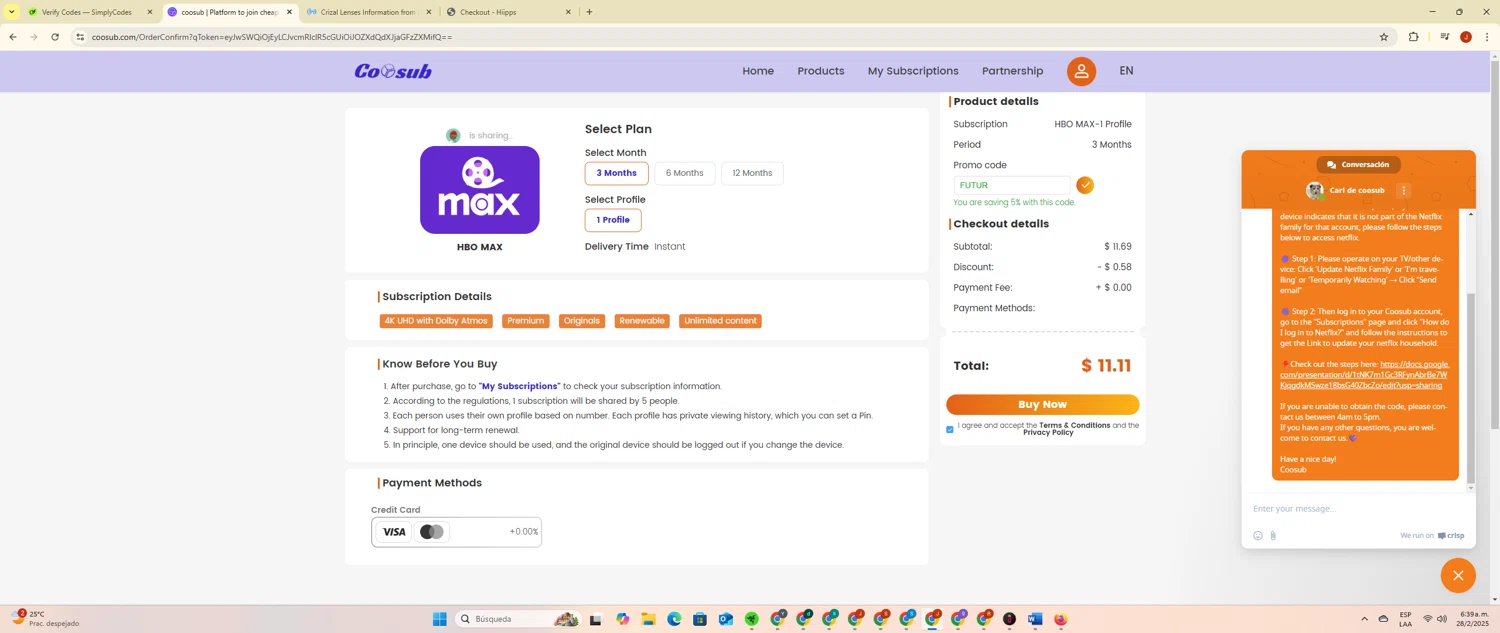Open crisp branding link in chat

[x=1450, y=536]
